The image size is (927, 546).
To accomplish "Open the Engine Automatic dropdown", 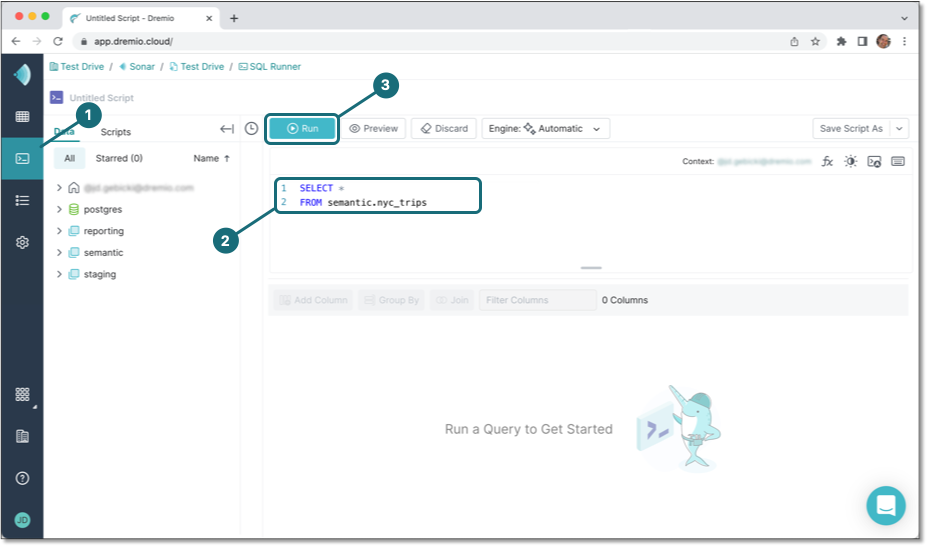I will [545, 128].
